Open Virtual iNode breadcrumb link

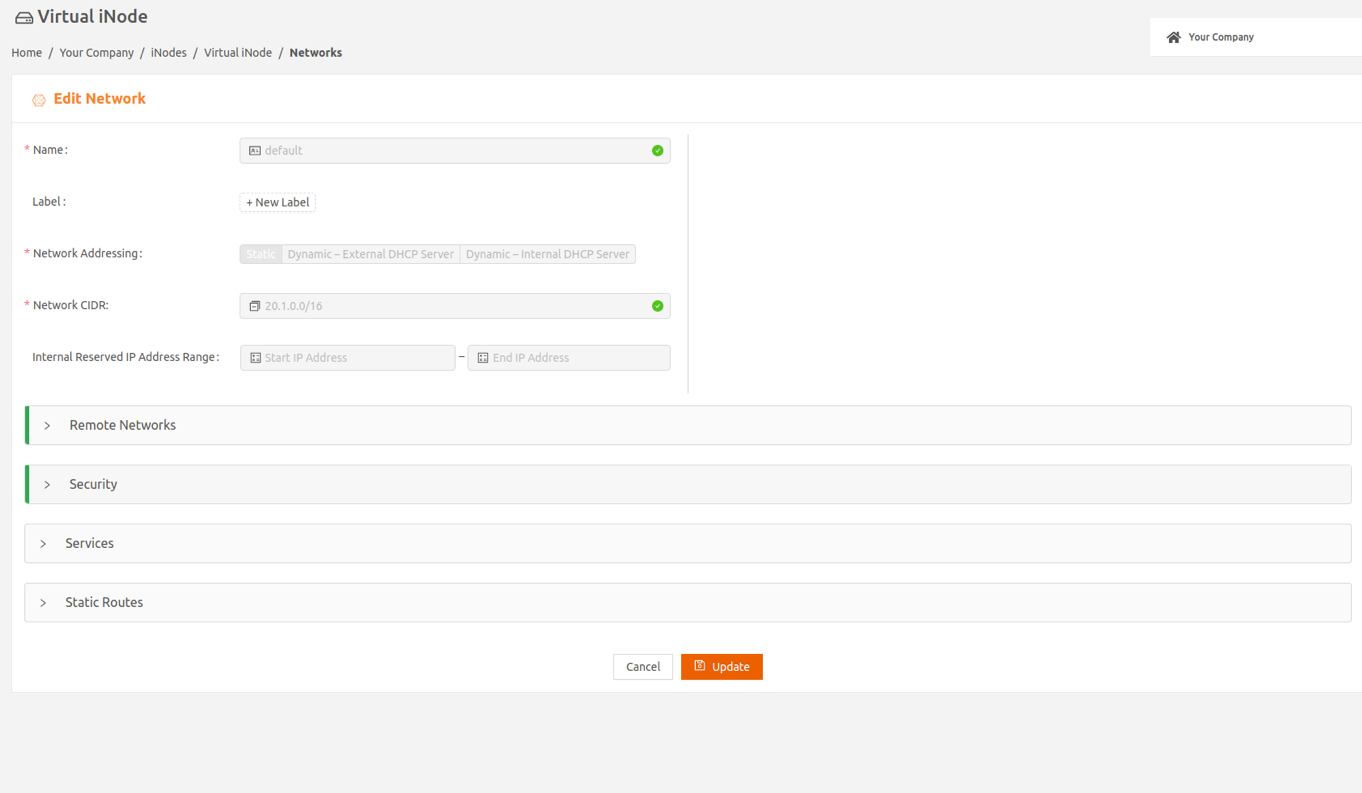(x=238, y=53)
